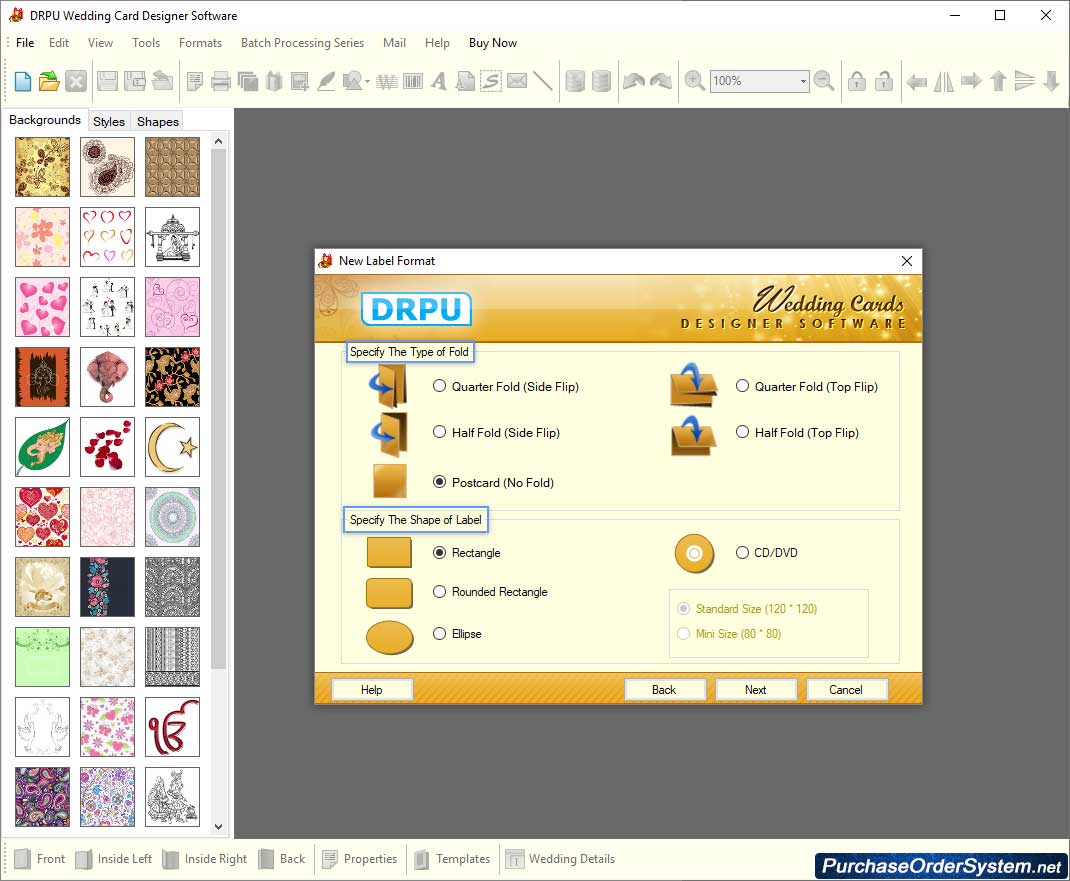Click the backgrounds panel scroll up arrow
Viewport: 1070px width, 881px height.
click(x=218, y=141)
